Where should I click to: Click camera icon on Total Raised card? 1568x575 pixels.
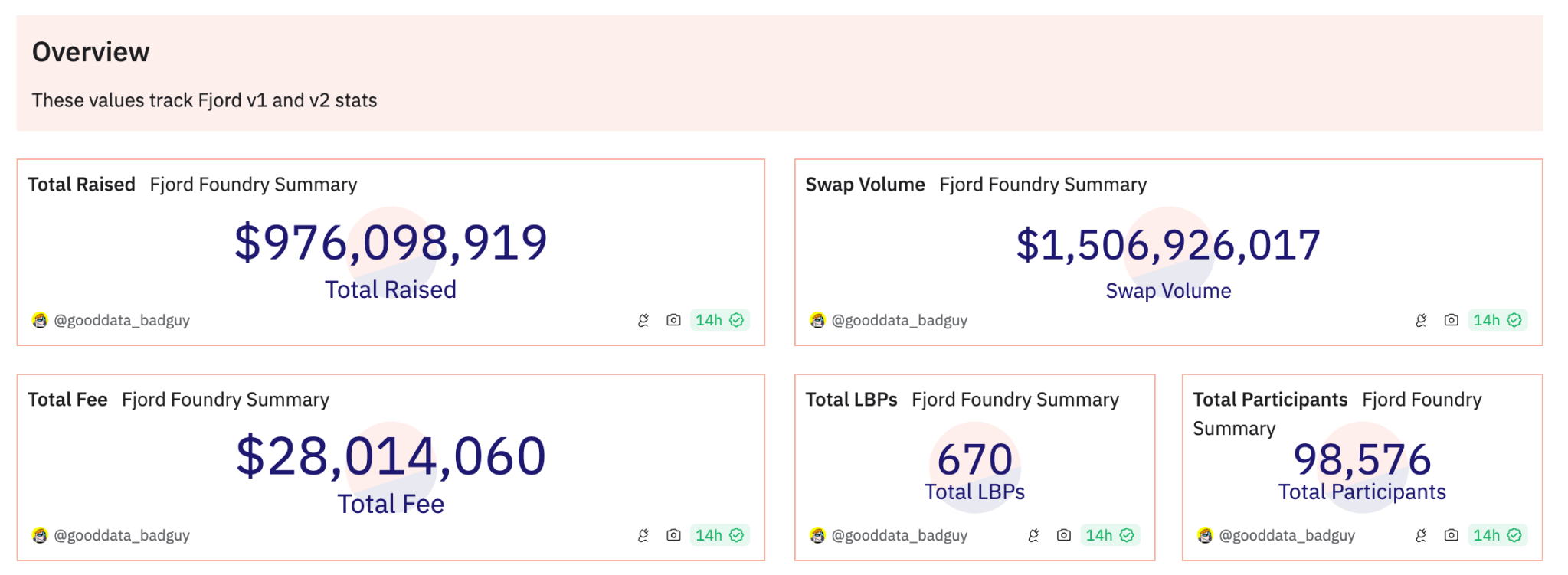coord(673,320)
